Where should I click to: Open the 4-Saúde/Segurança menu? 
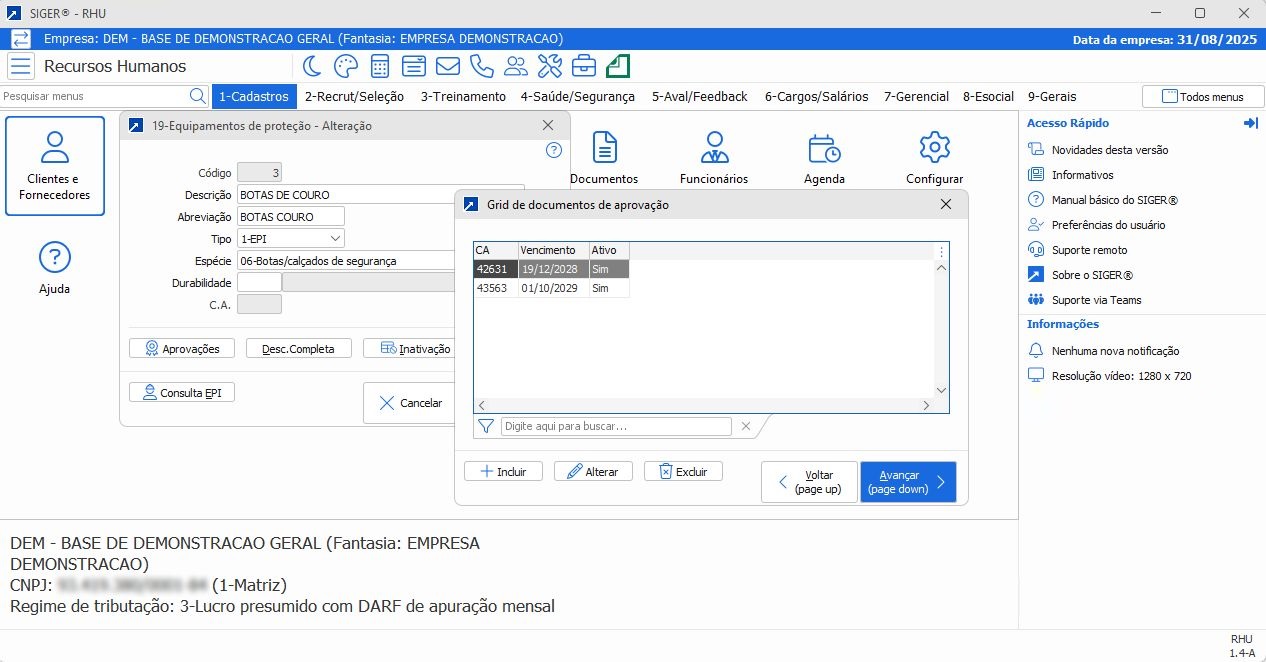coord(577,97)
